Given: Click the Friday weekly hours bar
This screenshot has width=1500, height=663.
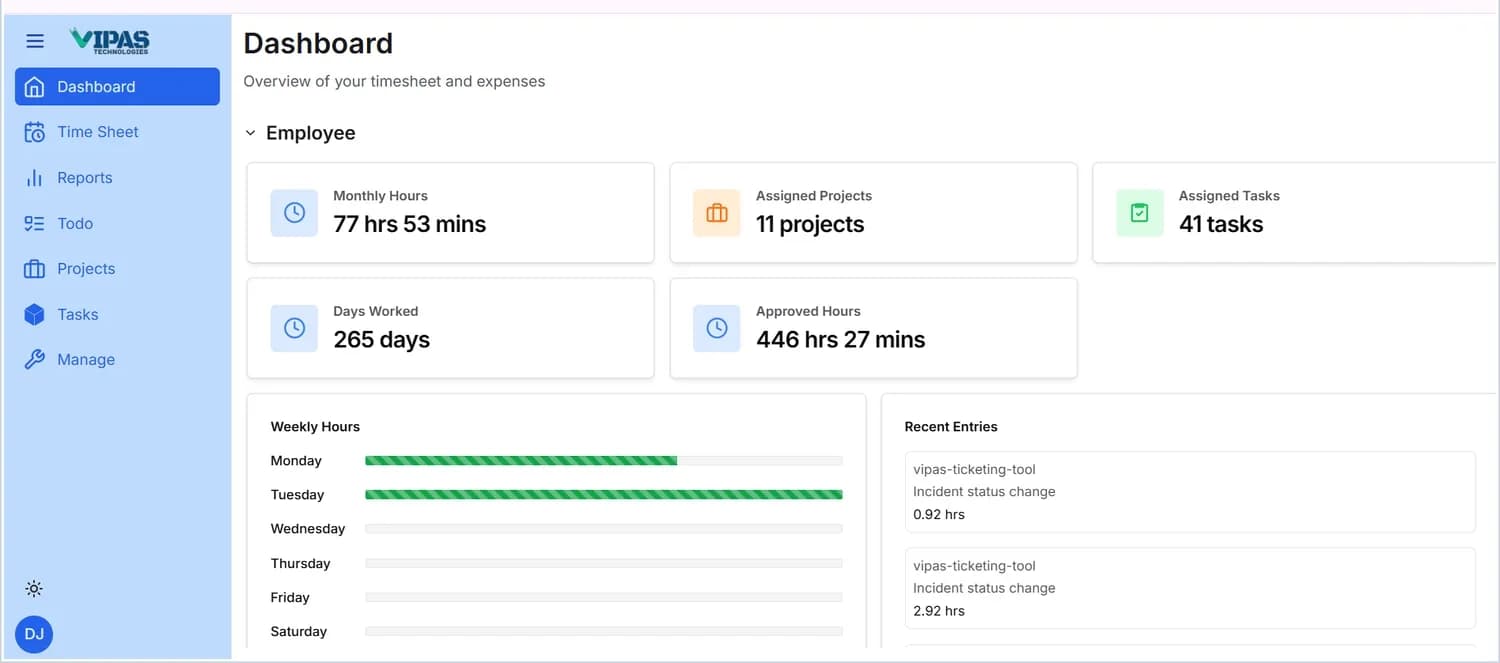Looking at the screenshot, I should 604,598.
